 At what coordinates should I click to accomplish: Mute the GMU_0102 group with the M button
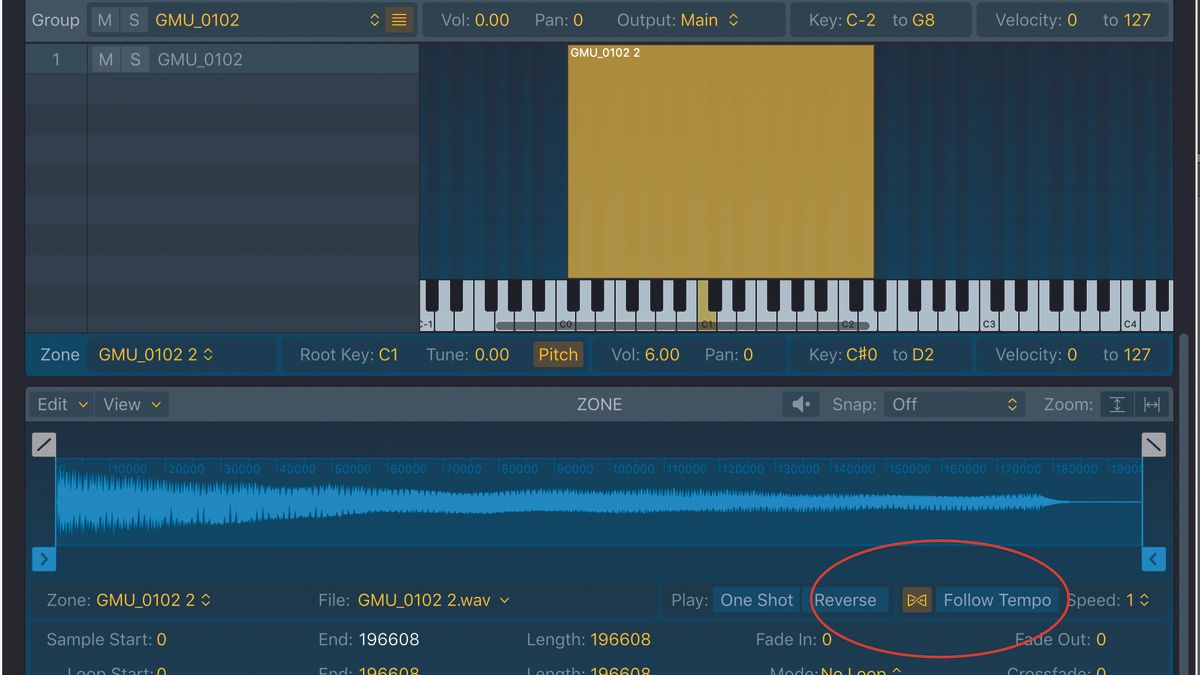point(105,19)
